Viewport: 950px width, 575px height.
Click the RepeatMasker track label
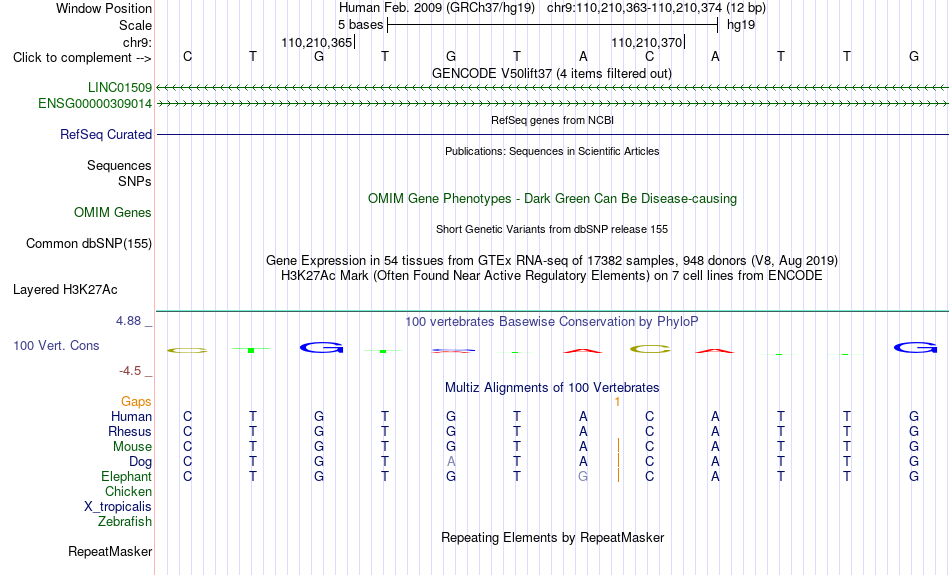[x=110, y=551]
